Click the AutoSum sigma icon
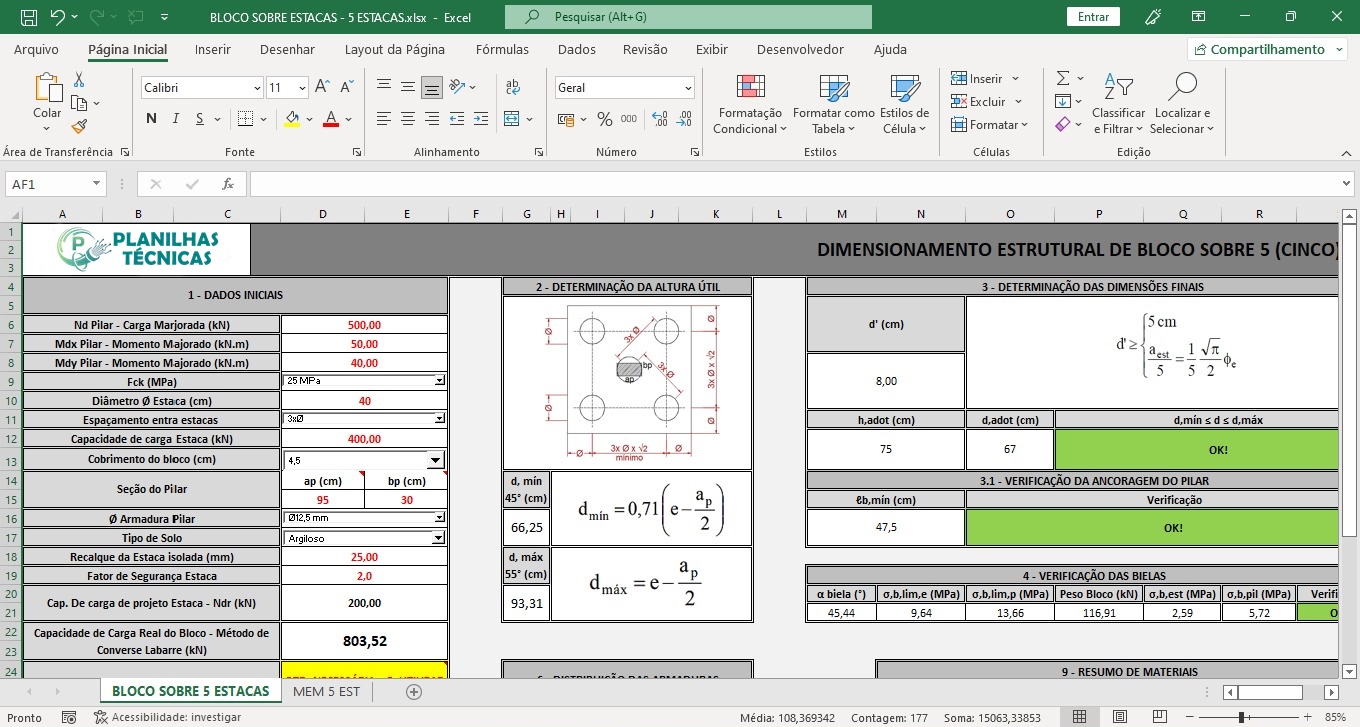 pos(1063,78)
